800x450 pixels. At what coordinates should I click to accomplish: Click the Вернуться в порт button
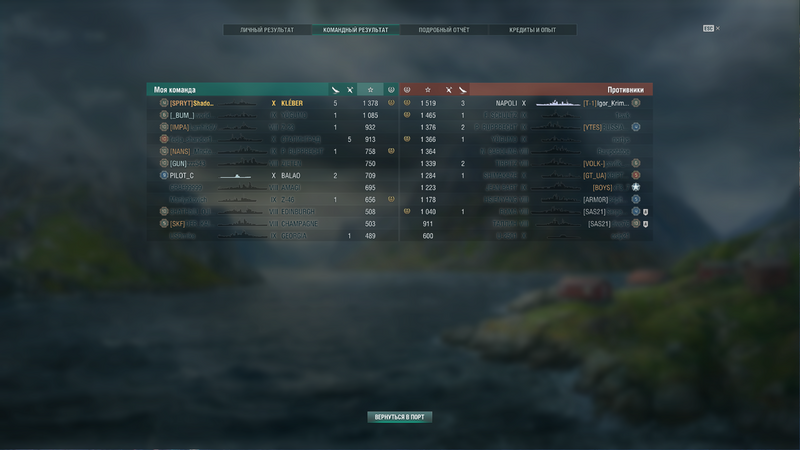point(399,417)
